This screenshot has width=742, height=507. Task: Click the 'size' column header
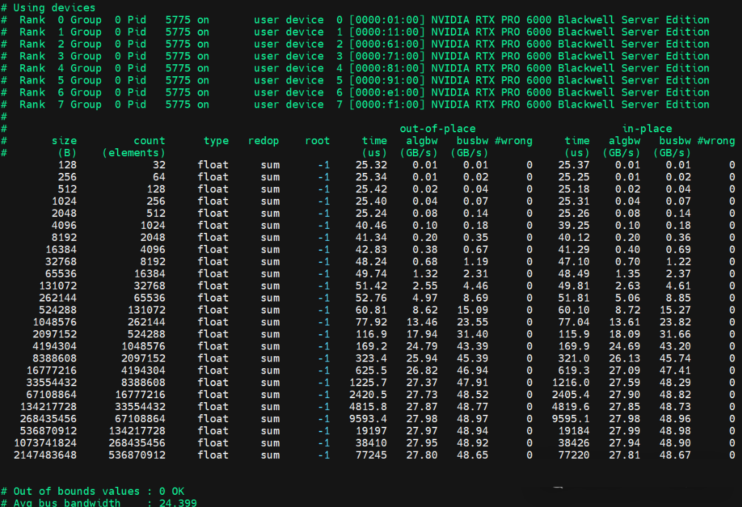coord(64,141)
